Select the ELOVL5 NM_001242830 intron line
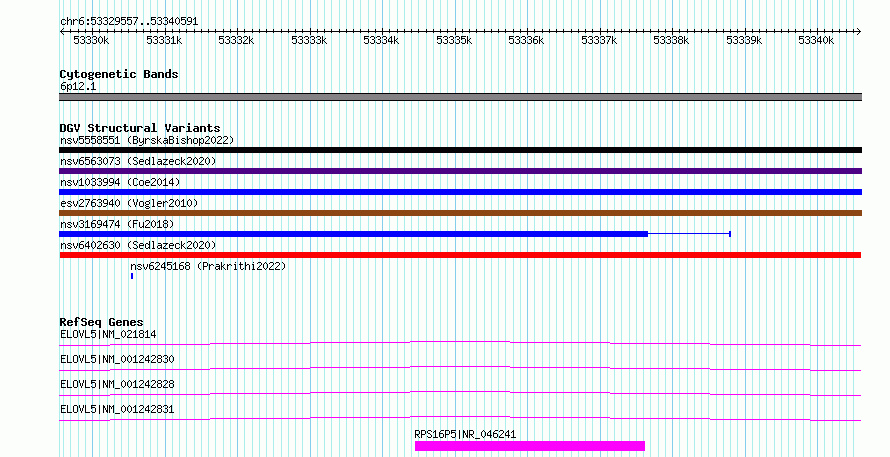The image size is (890, 457). 460,368
